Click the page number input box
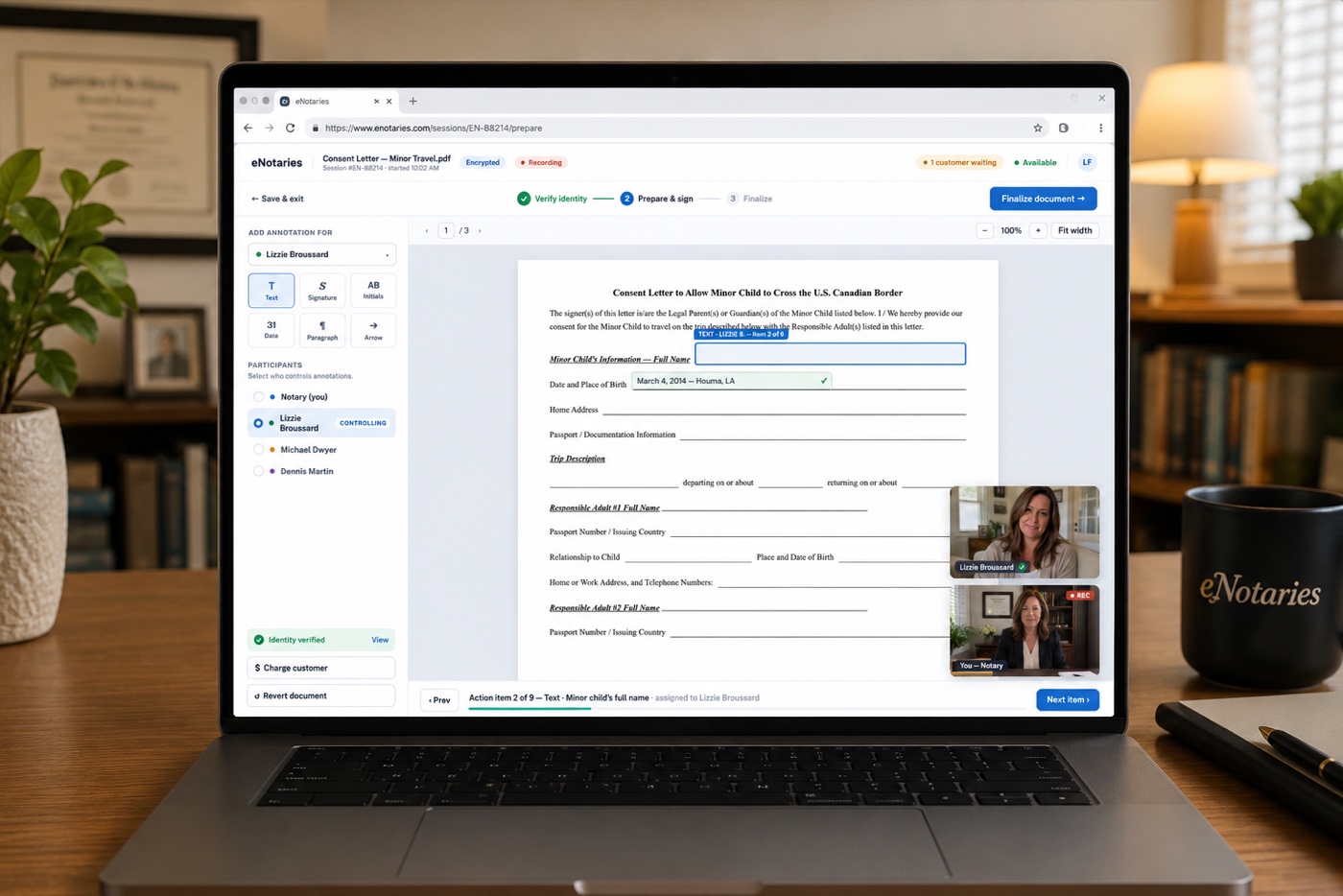The height and width of the screenshot is (896, 1343). pos(446,230)
